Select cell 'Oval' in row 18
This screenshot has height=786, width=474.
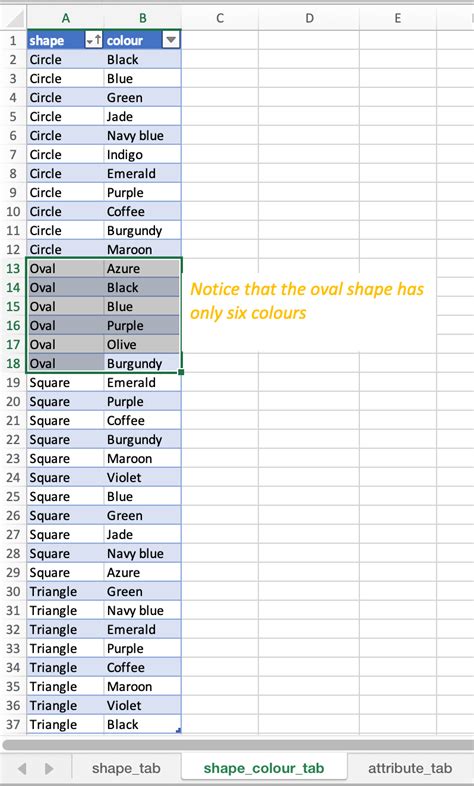(x=66, y=363)
